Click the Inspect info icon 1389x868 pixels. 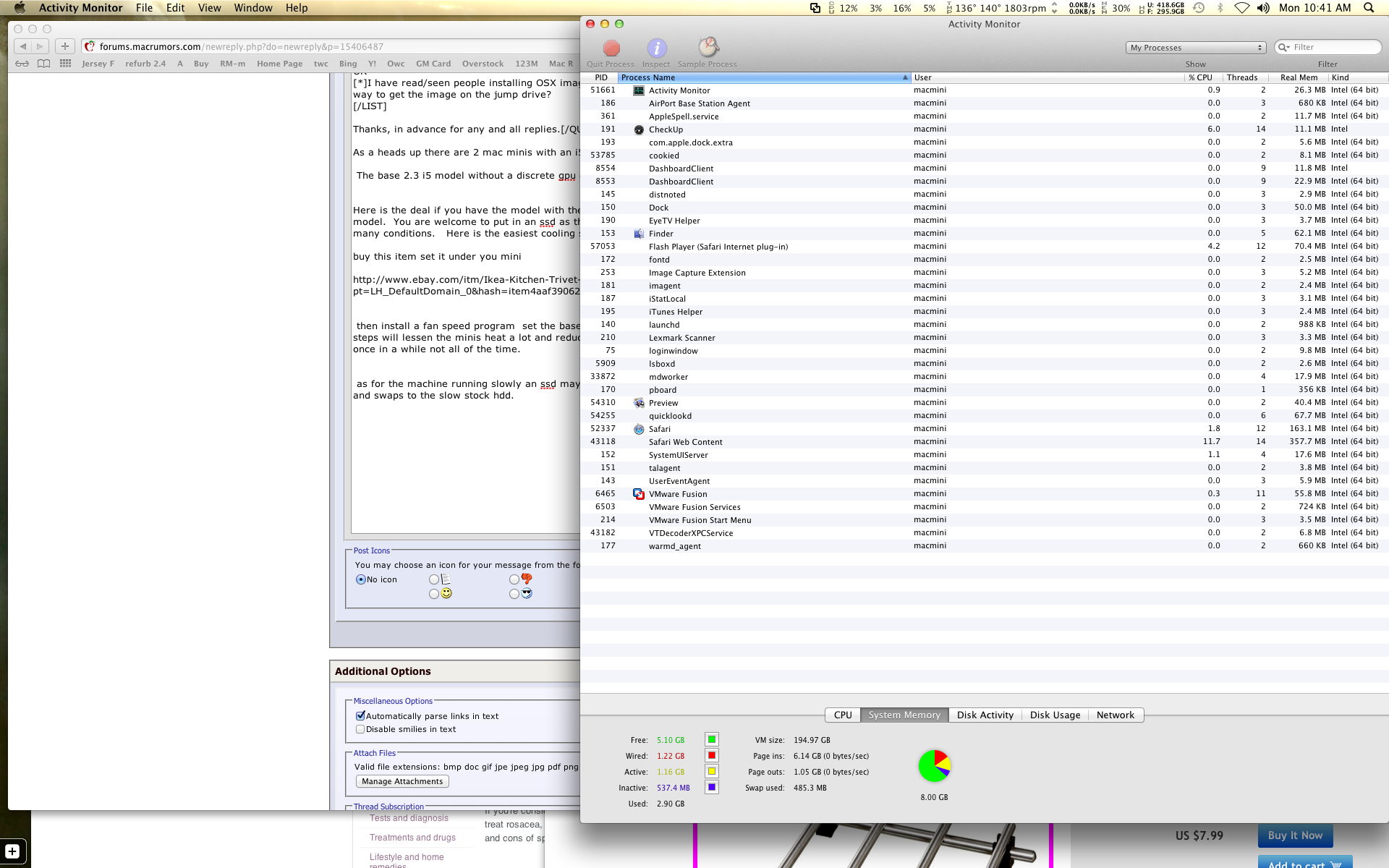656,48
